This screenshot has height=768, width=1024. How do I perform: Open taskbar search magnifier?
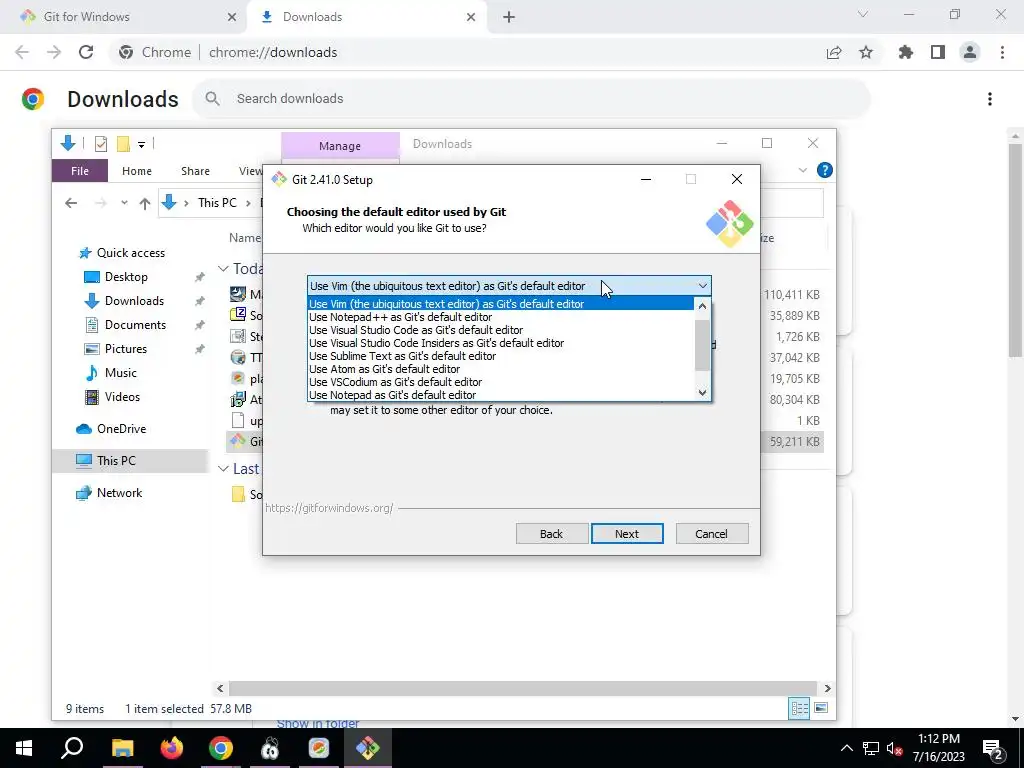click(x=72, y=748)
